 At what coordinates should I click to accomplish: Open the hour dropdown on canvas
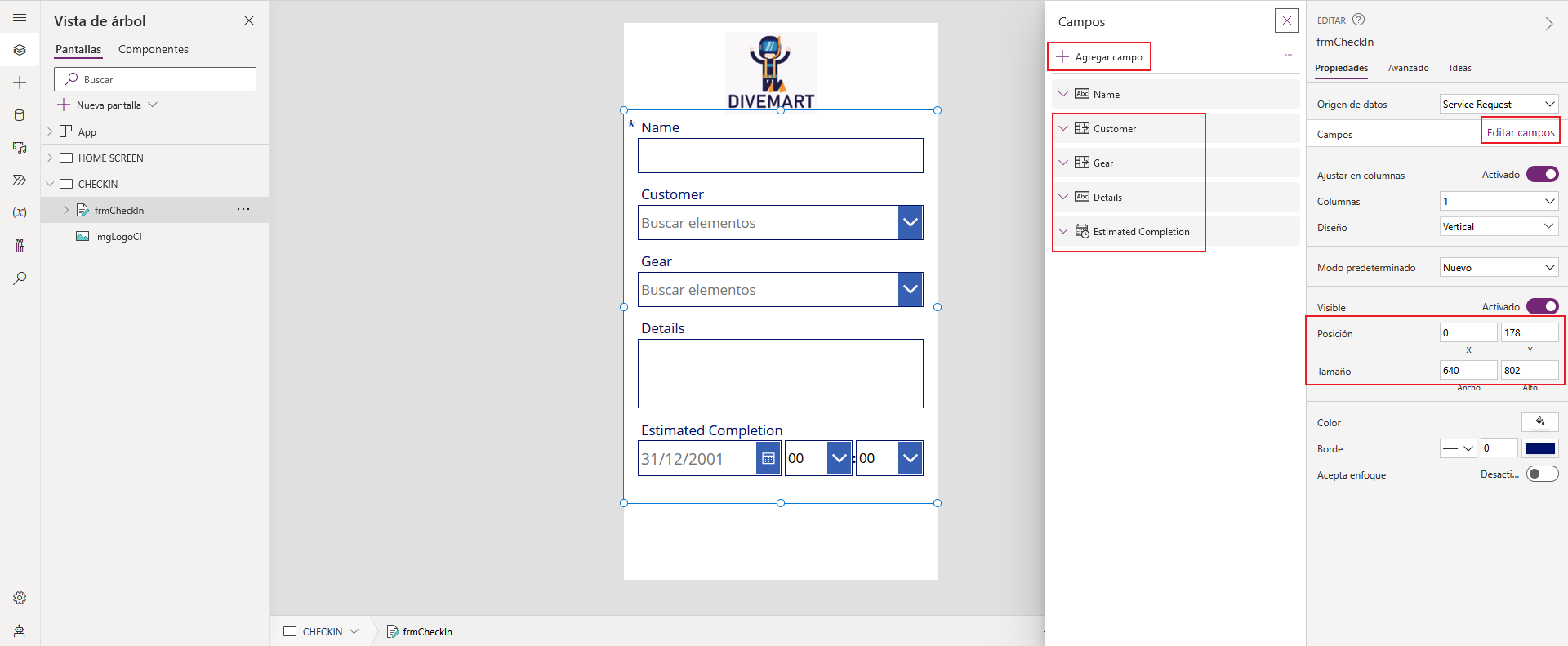click(840, 458)
